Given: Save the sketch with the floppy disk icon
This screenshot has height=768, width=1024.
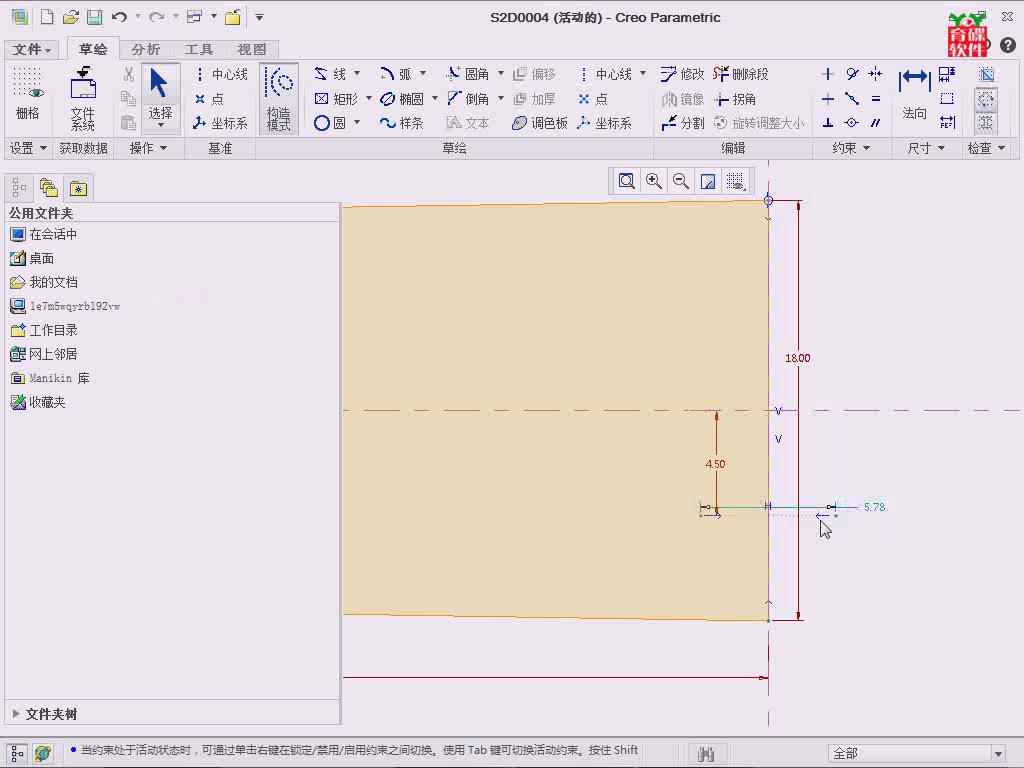Looking at the screenshot, I should pos(95,18).
